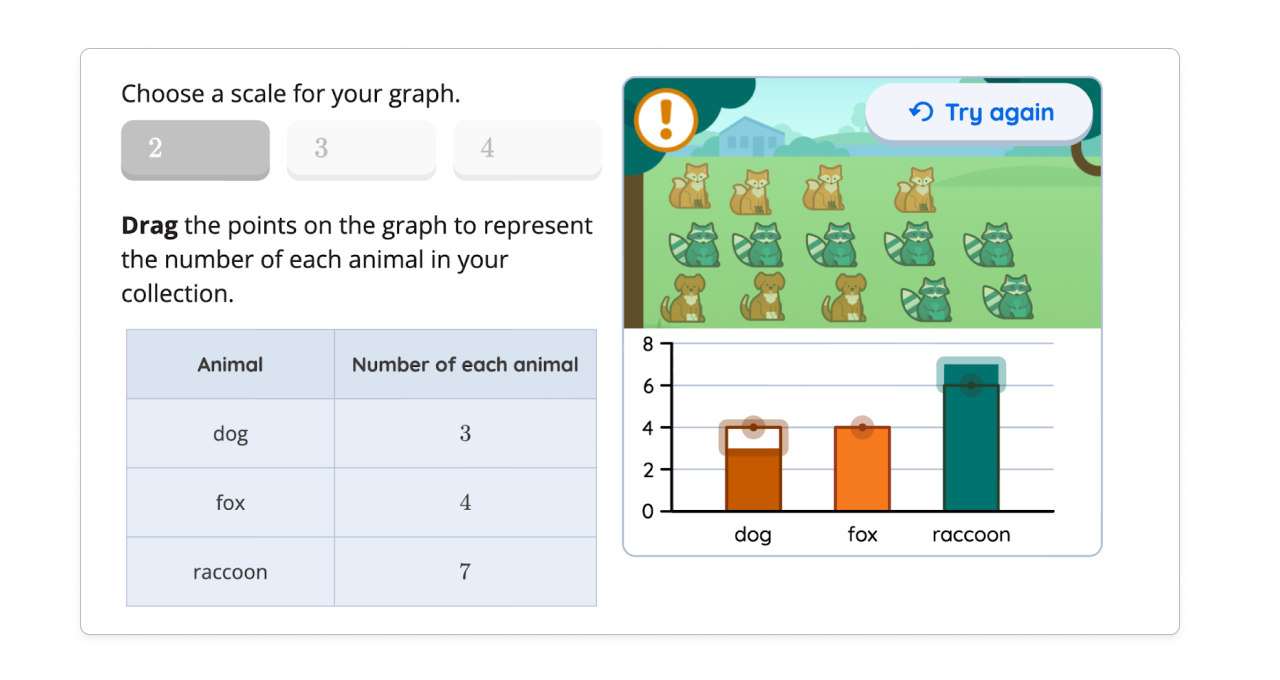
Task: Click the drag handle on the dog bar
Action: (753, 425)
